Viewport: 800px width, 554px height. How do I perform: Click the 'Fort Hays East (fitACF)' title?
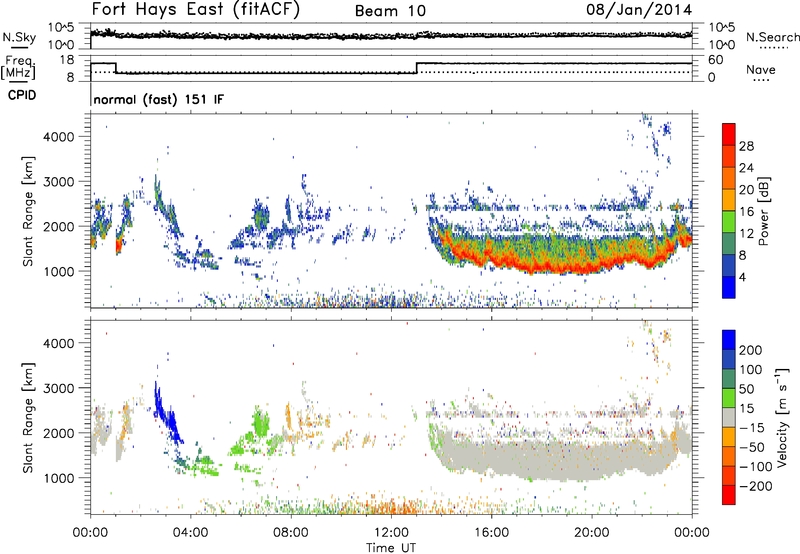(x=196, y=9)
